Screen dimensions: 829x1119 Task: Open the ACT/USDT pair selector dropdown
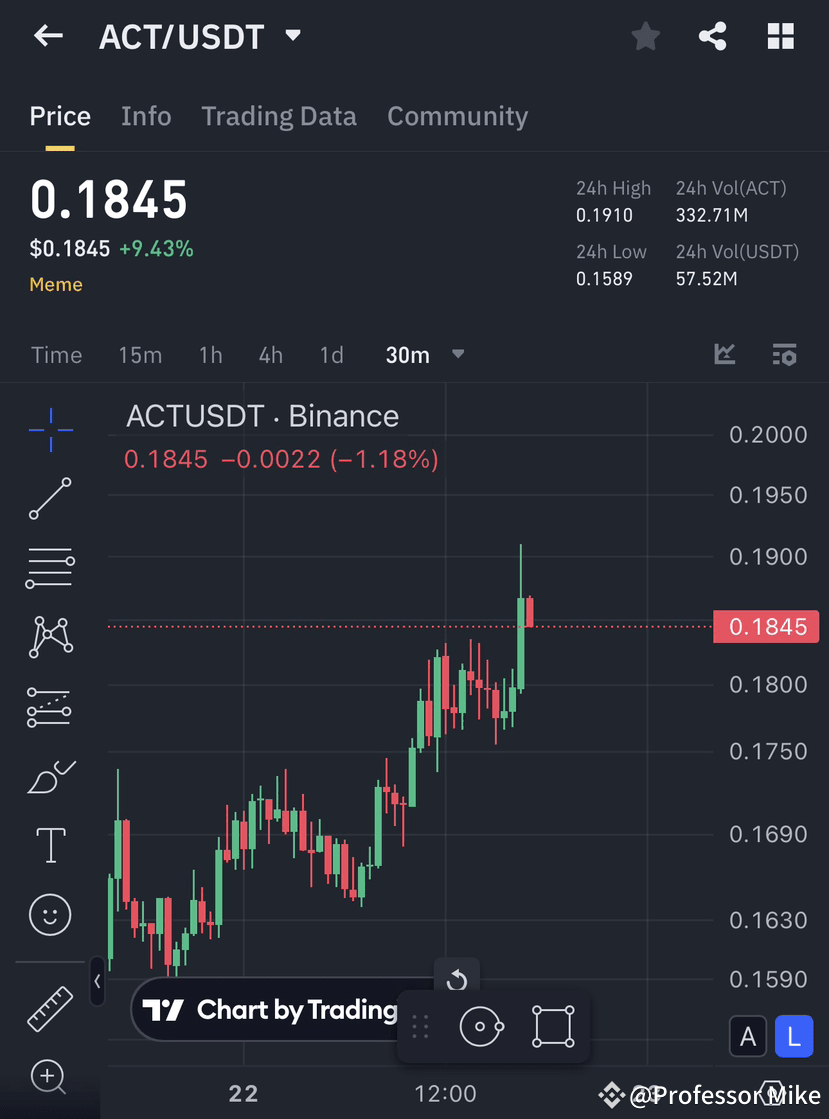tap(292, 34)
